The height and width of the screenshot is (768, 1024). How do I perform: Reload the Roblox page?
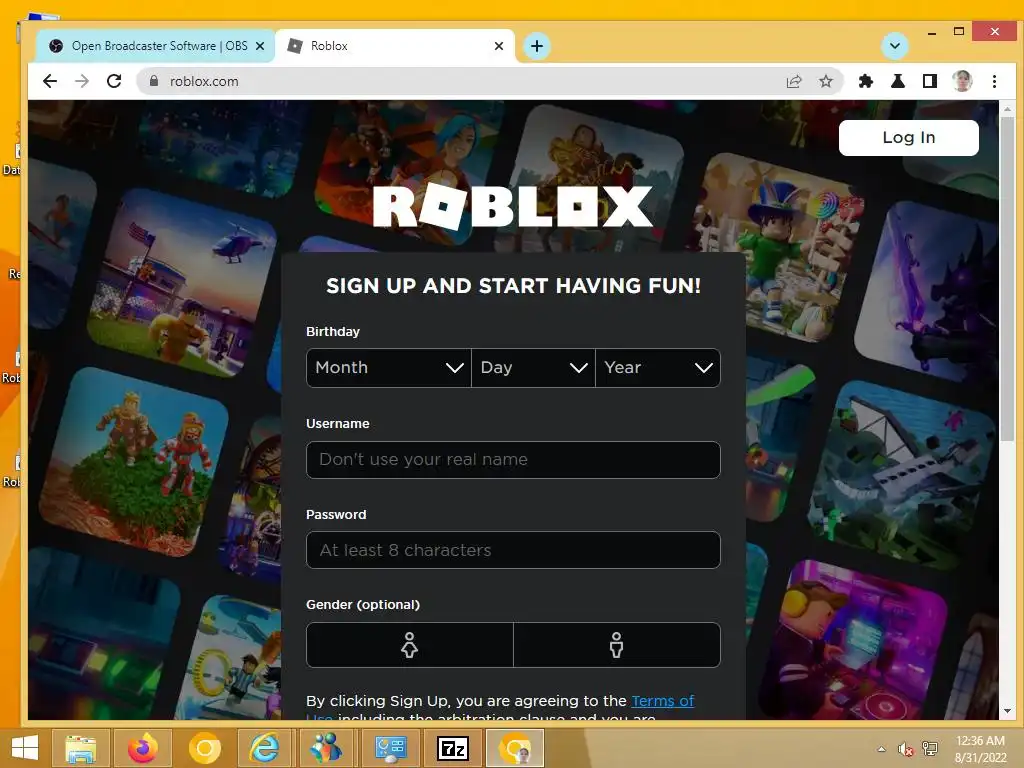coord(114,81)
